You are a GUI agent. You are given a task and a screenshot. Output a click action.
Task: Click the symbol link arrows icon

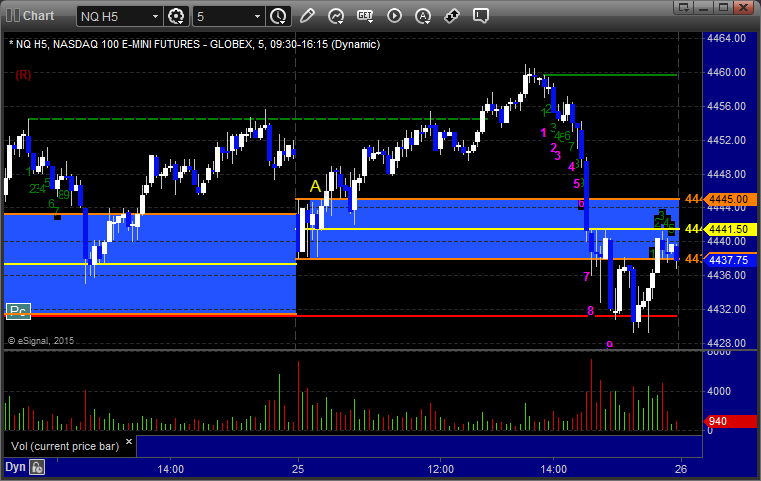(x=452, y=16)
